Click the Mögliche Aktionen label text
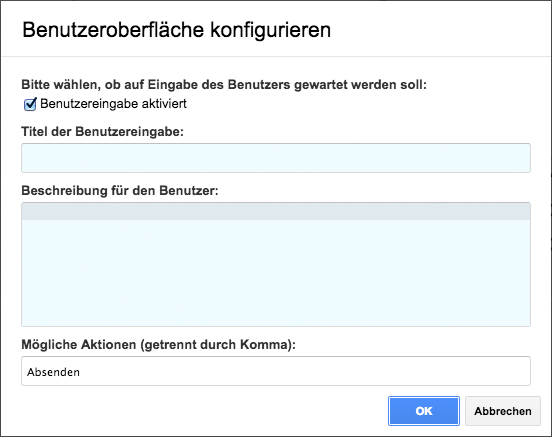 coord(158,345)
